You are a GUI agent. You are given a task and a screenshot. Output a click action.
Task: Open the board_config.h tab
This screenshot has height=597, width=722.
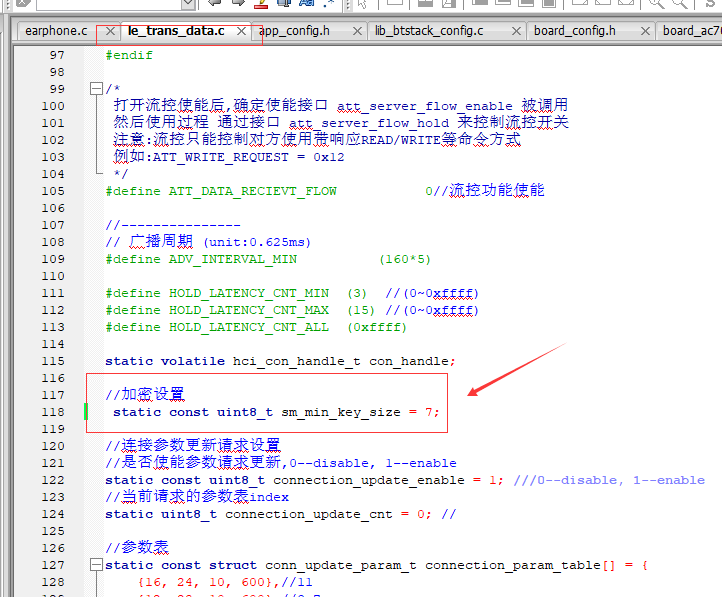pyautogui.click(x=574, y=31)
